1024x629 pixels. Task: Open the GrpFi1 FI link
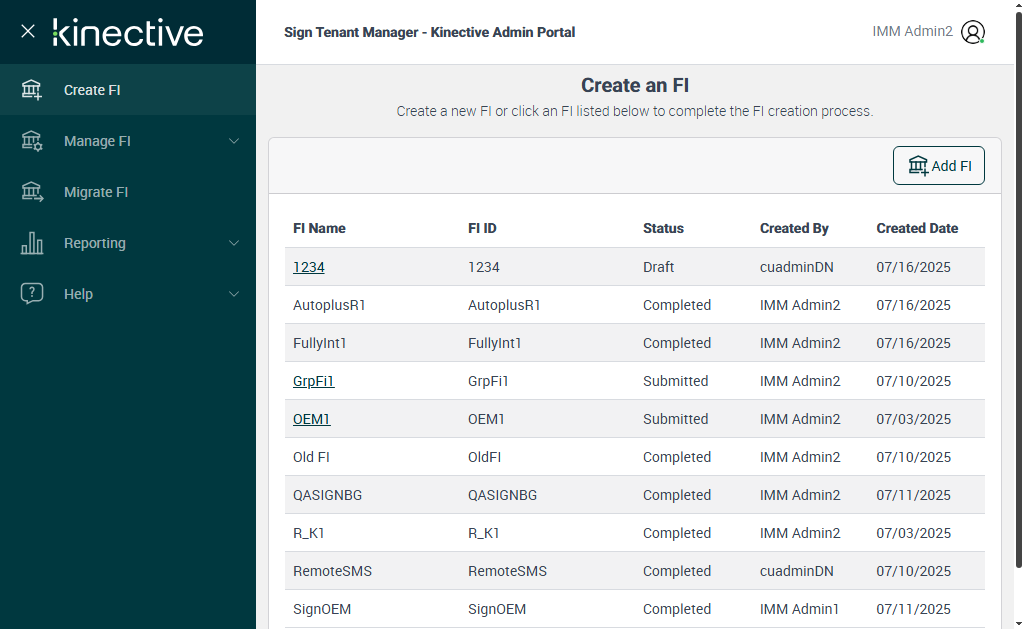(x=313, y=381)
